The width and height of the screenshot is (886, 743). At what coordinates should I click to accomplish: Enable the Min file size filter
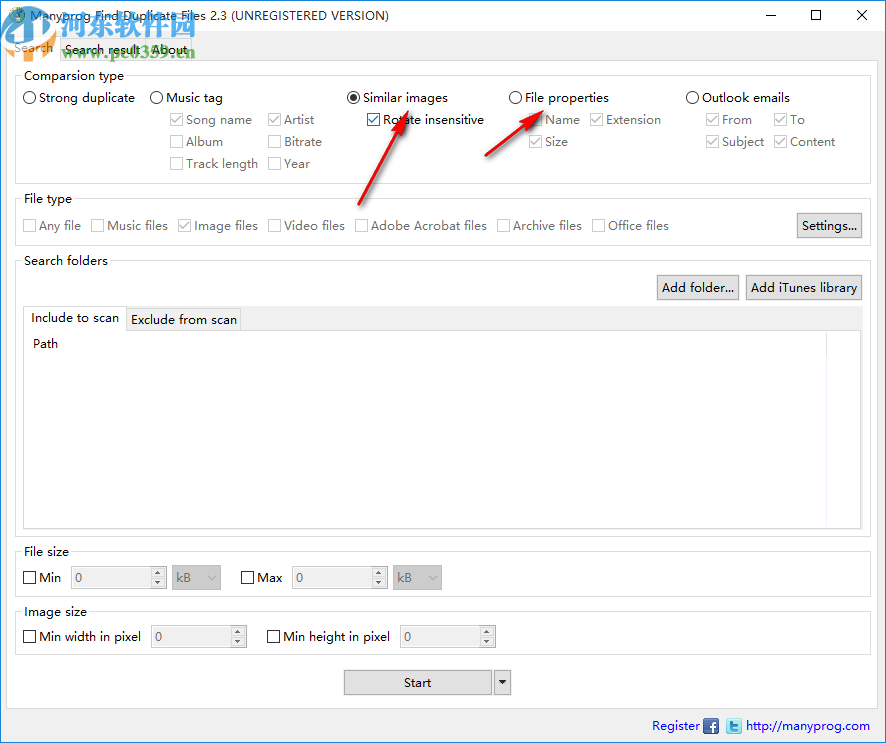coord(29,577)
